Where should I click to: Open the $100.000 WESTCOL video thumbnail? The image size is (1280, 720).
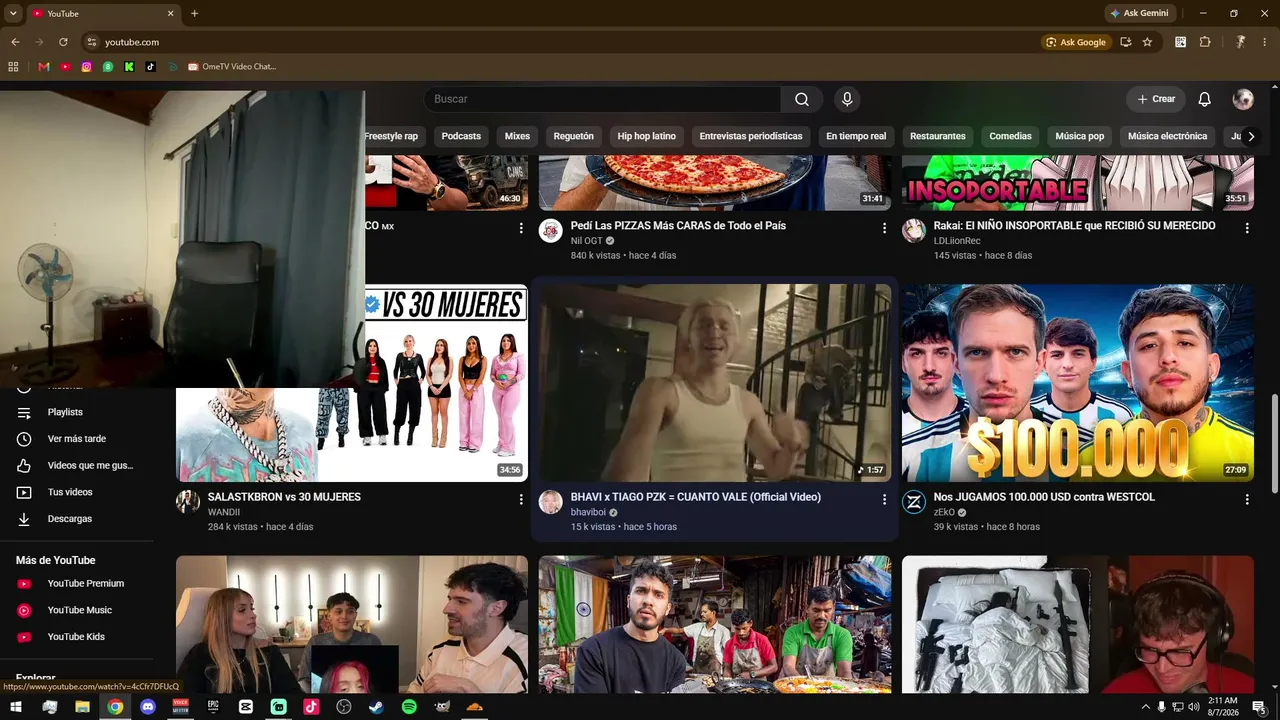1078,383
